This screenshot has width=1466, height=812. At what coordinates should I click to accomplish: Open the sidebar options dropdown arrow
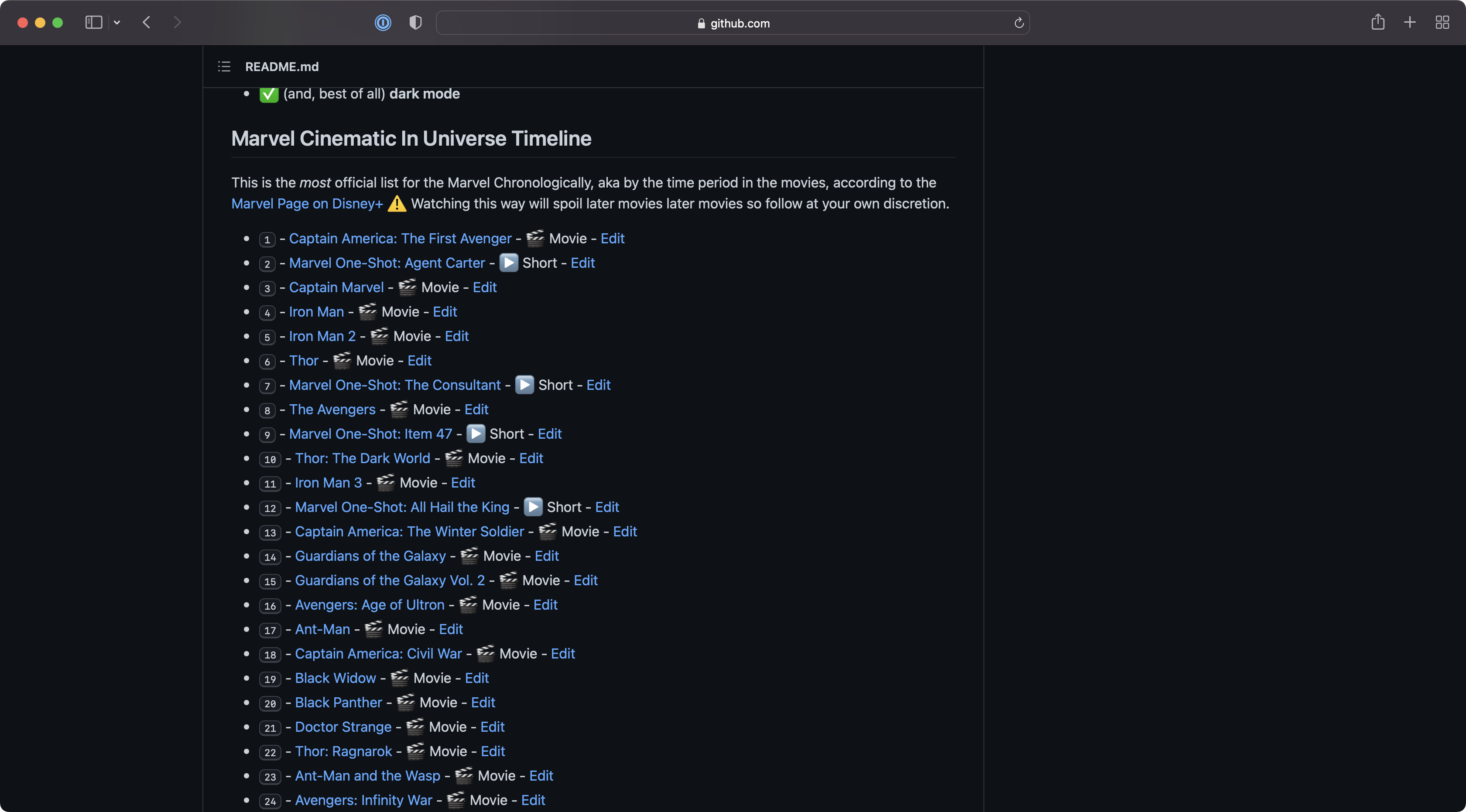[116, 23]
